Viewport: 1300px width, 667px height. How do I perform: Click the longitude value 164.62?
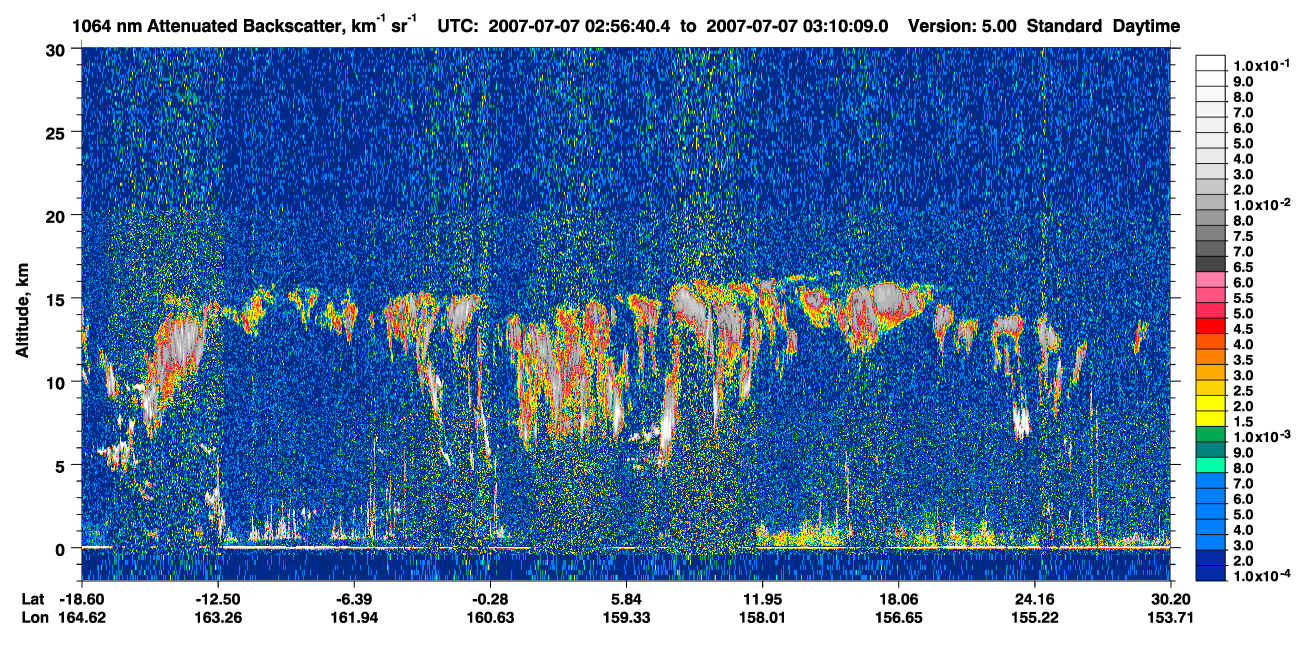pos(82,617)
